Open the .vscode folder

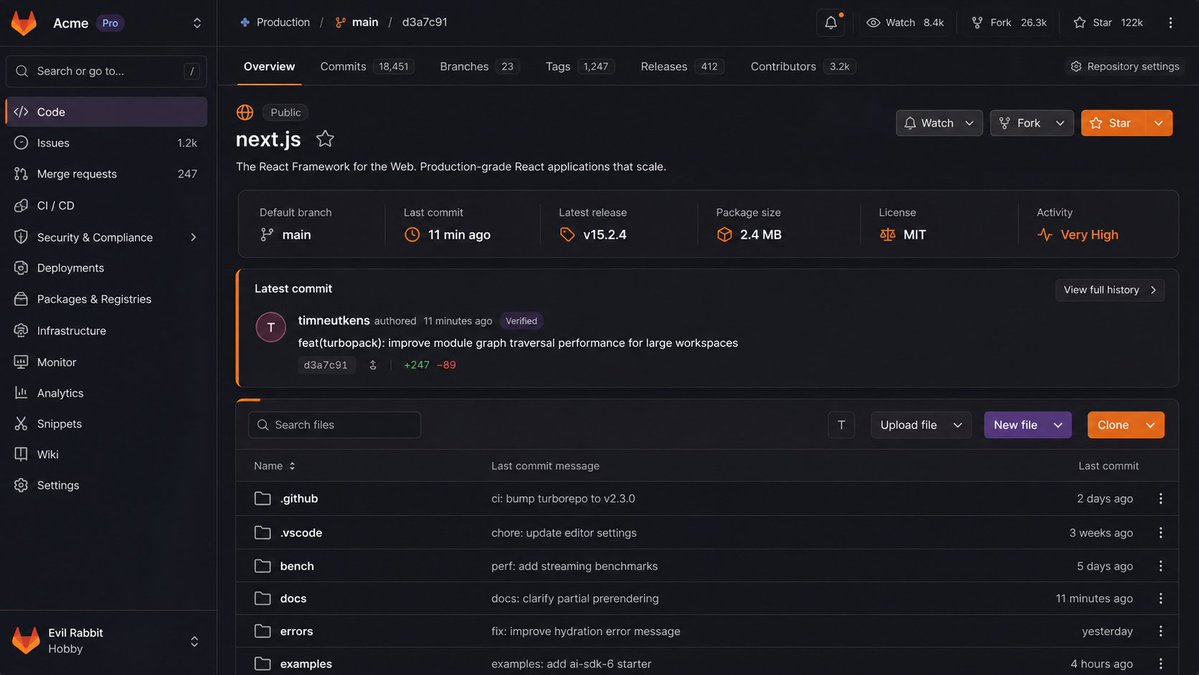(x=301, y=533)
